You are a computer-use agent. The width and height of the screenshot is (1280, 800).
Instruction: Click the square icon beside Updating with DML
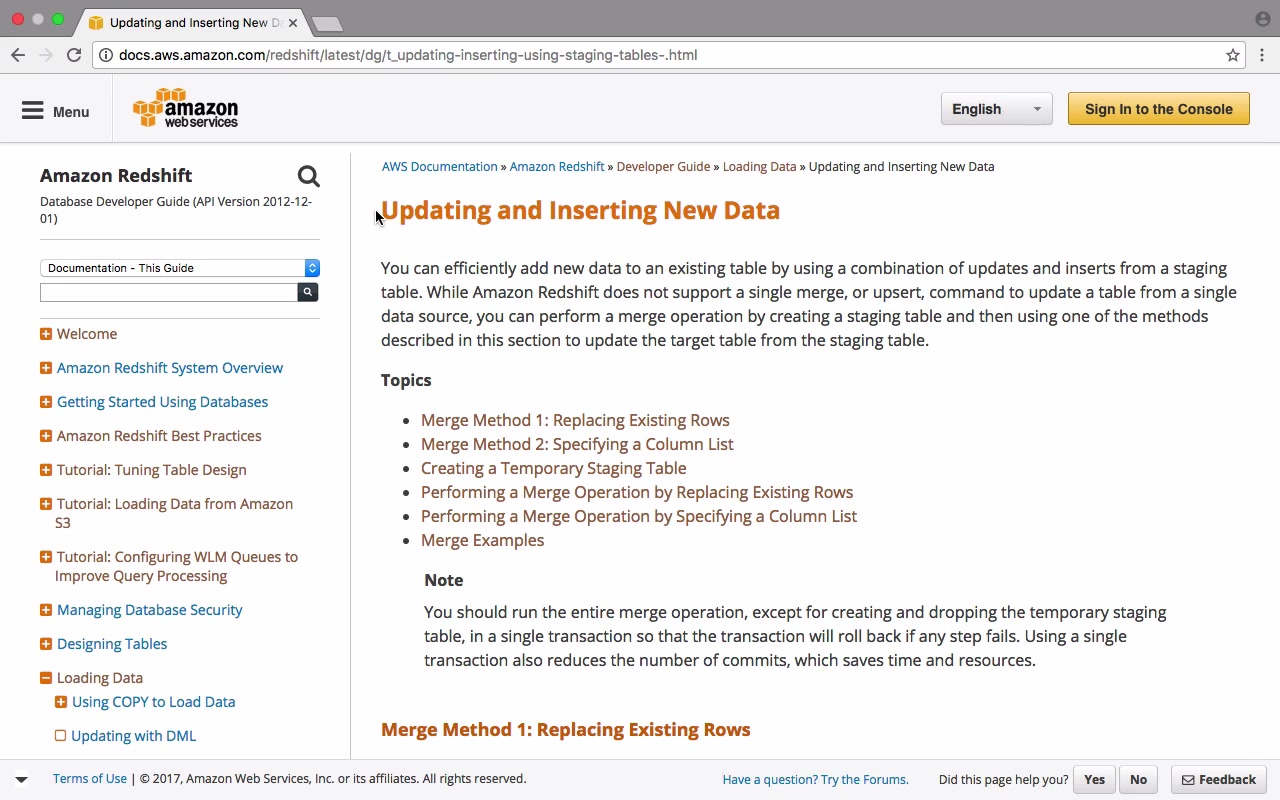point(61,736)
